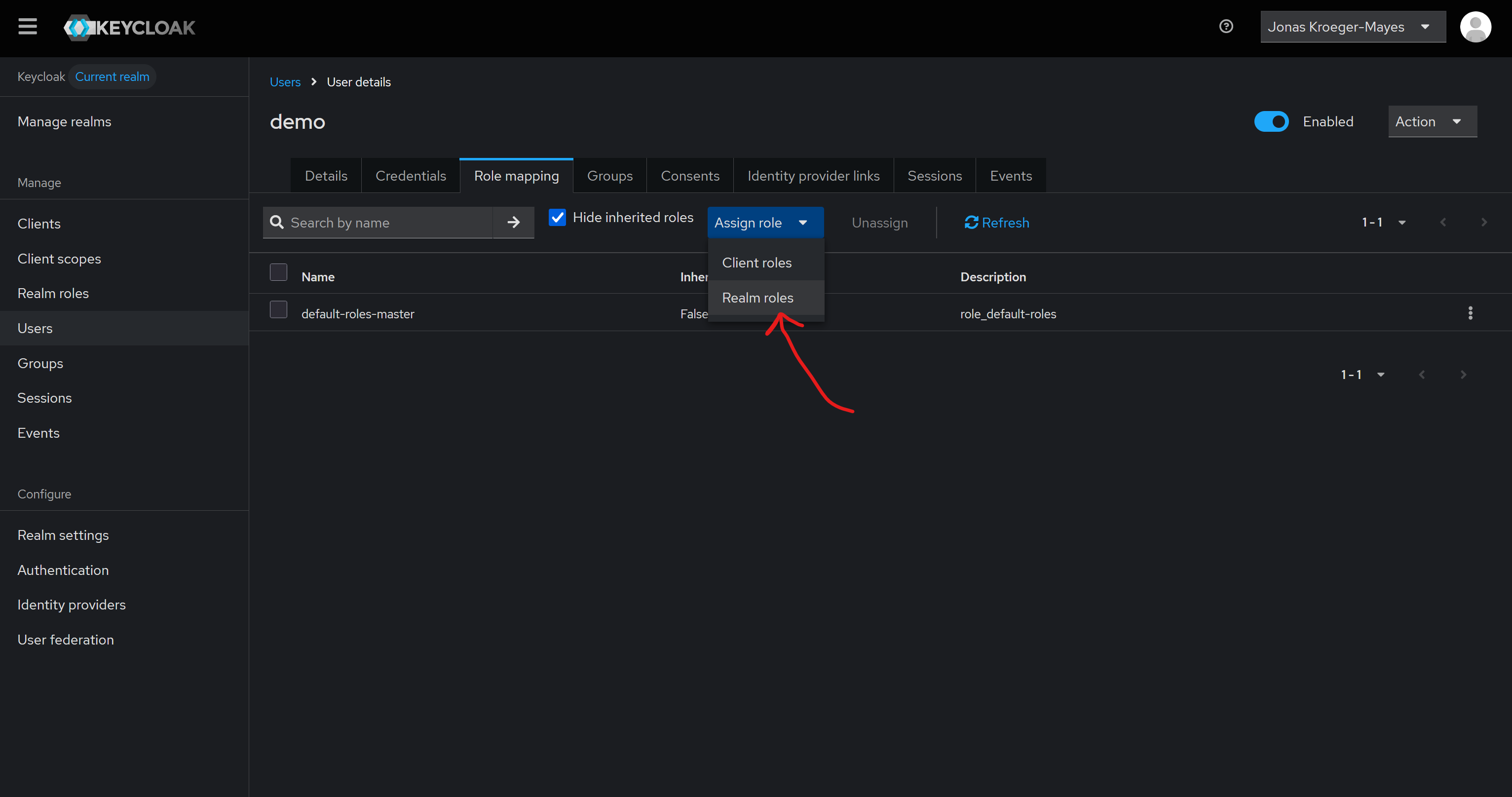Select the default-roles-master row checkbox

278,310
